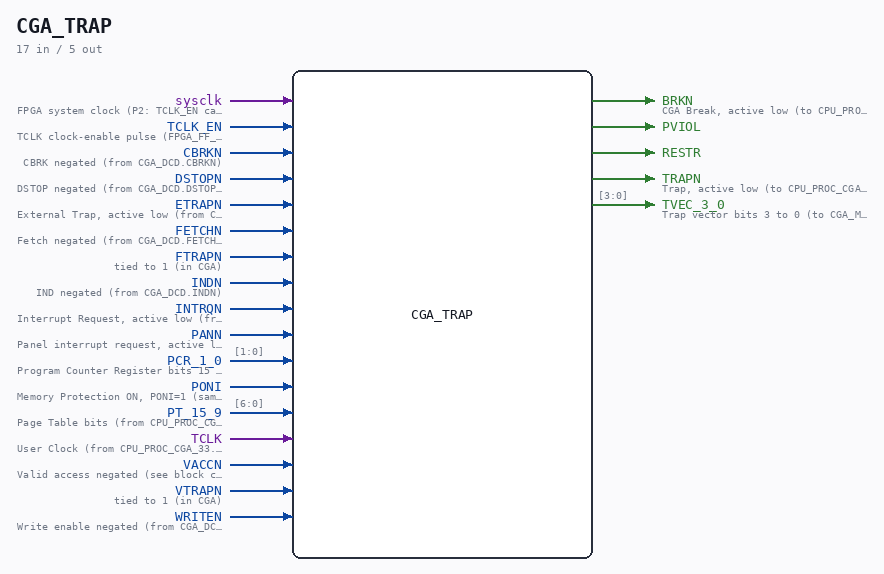
Task: Select the ETRAPN input port
Action: click(198, 204)
